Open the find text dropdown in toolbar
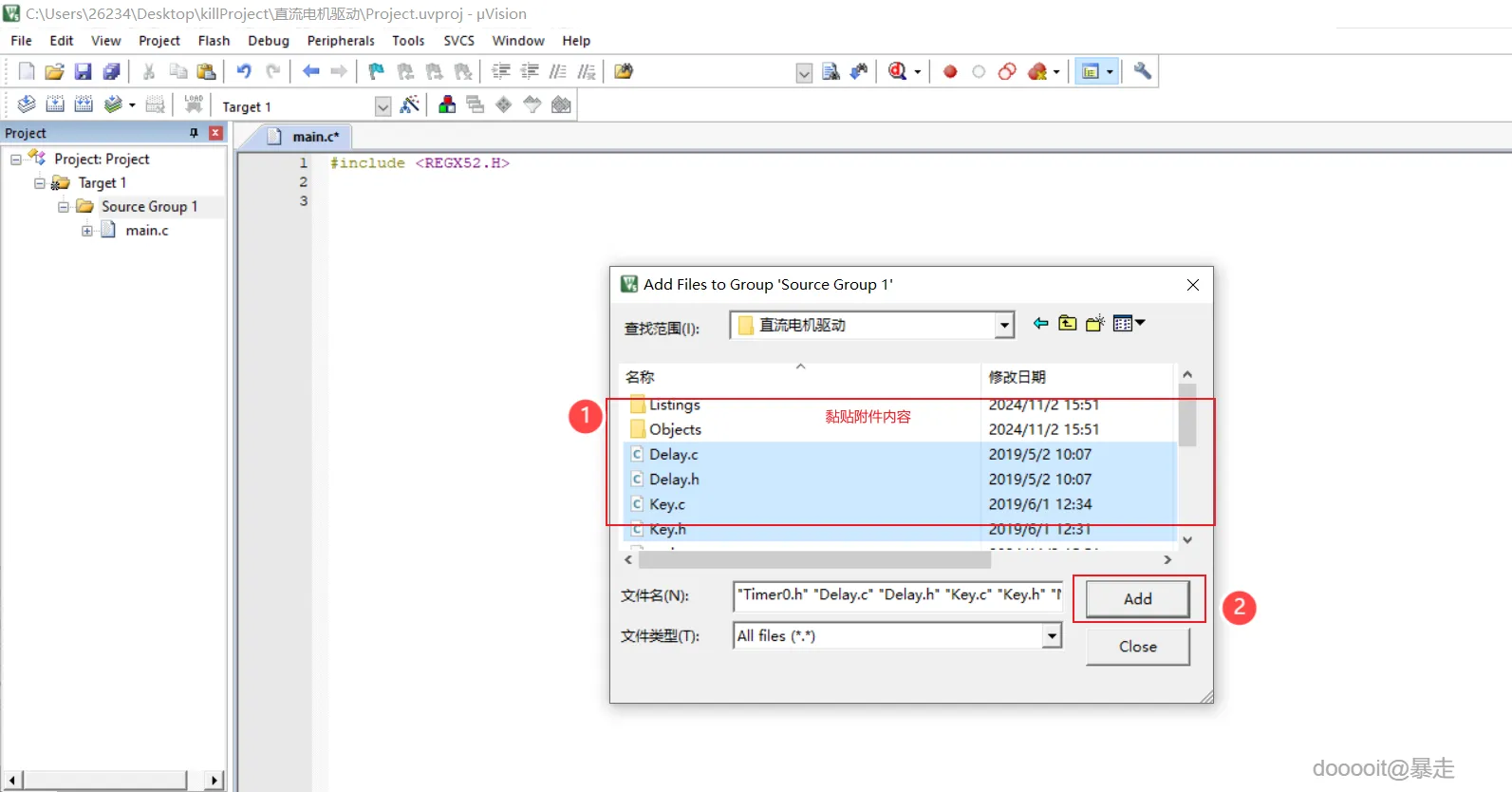Viewport: 1512px width, 792px height. pos(804,73)
